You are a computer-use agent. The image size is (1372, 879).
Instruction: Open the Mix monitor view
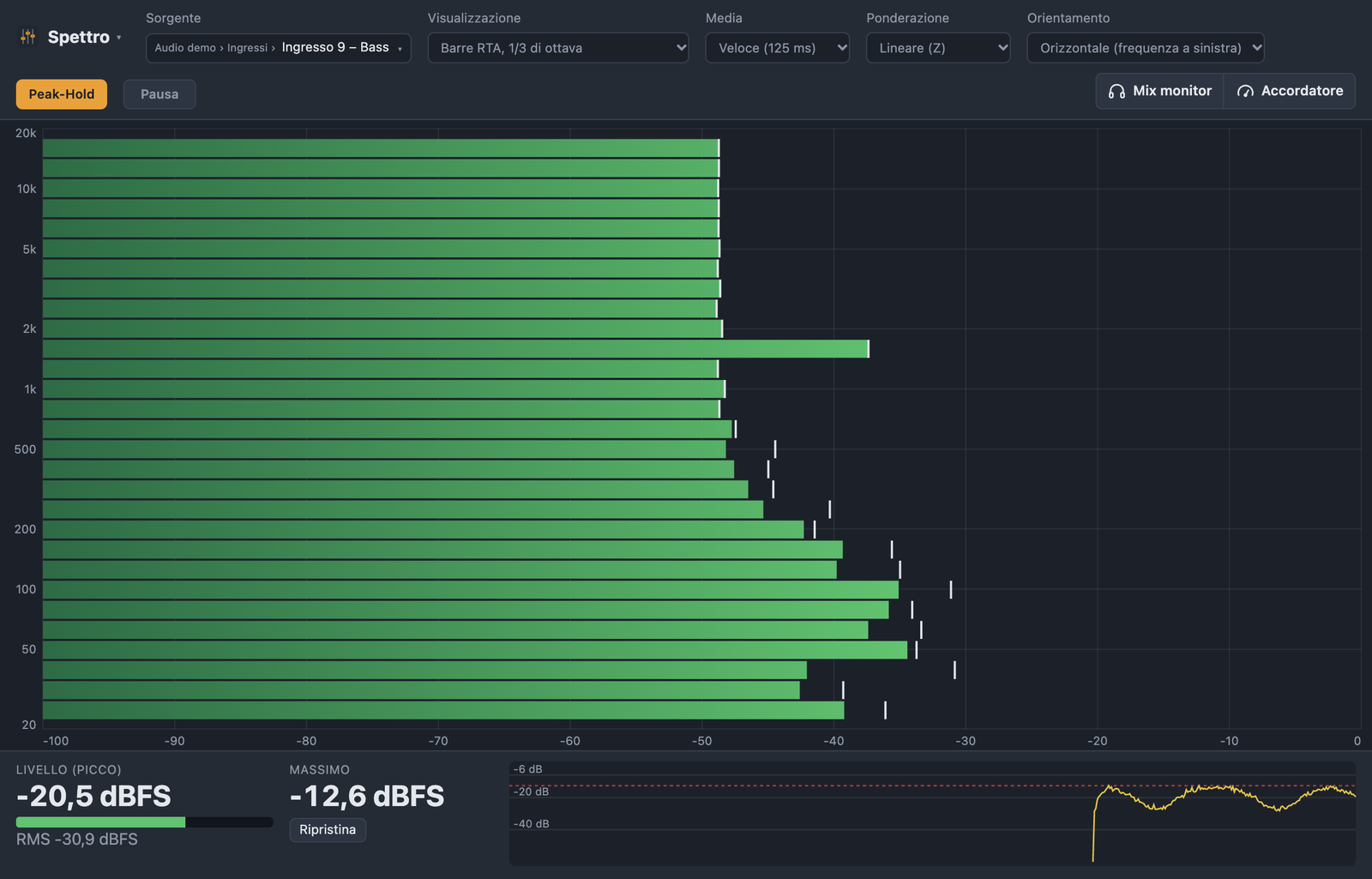point(1160,91)
